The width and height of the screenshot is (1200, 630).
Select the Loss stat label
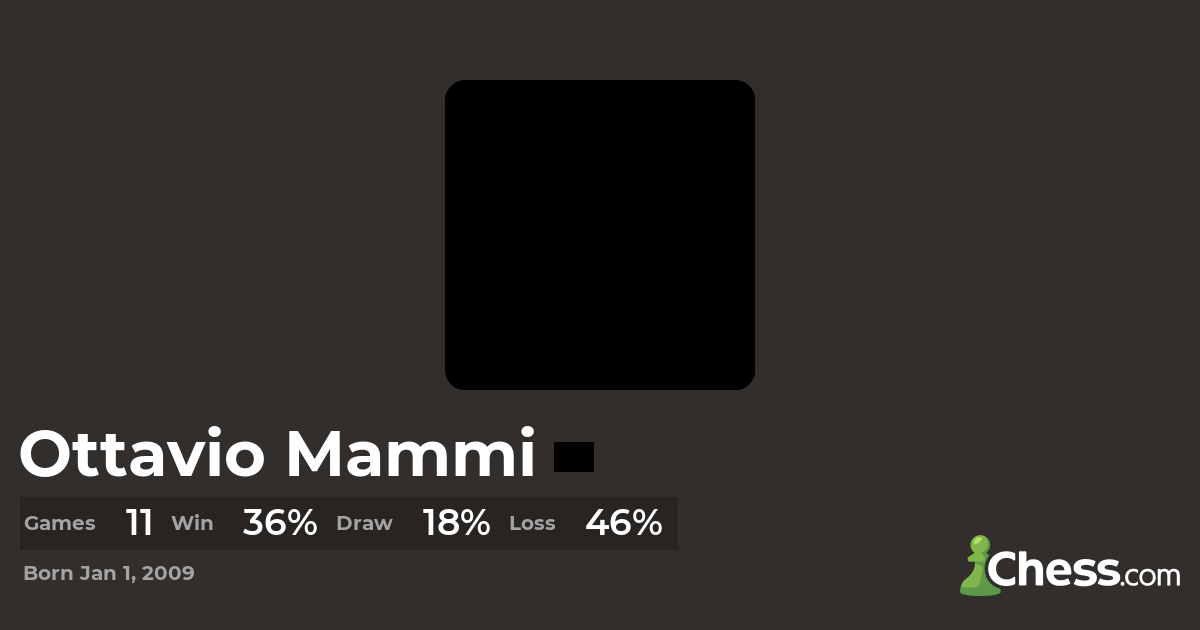[x=532, y=523]
